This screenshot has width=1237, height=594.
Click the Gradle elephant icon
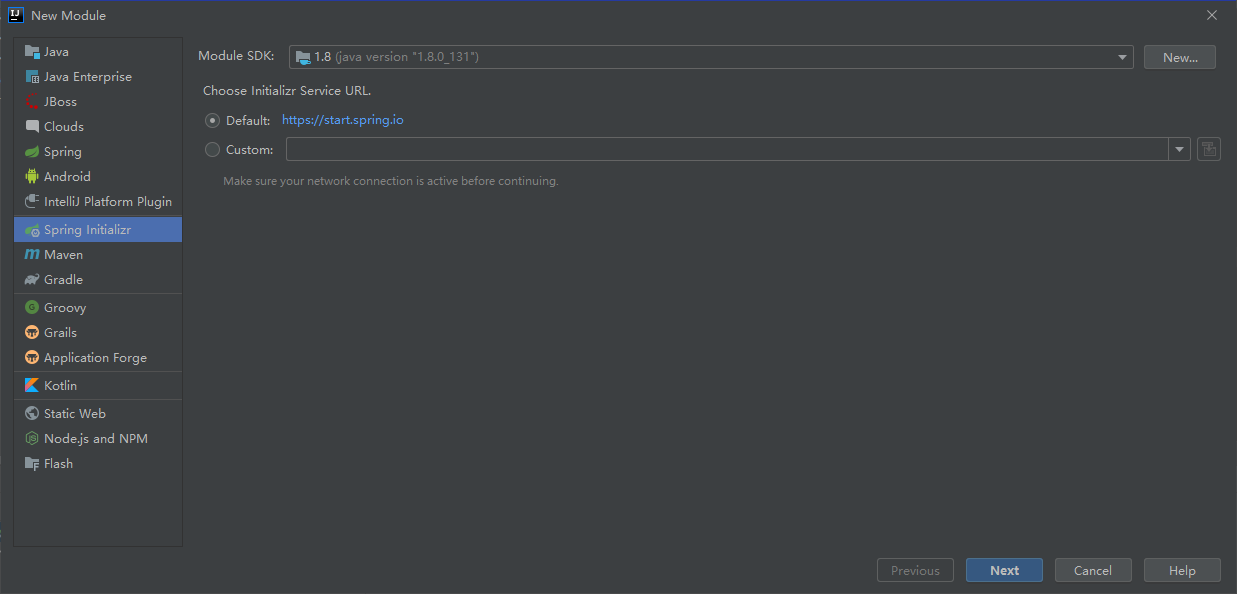click(32, 280)
